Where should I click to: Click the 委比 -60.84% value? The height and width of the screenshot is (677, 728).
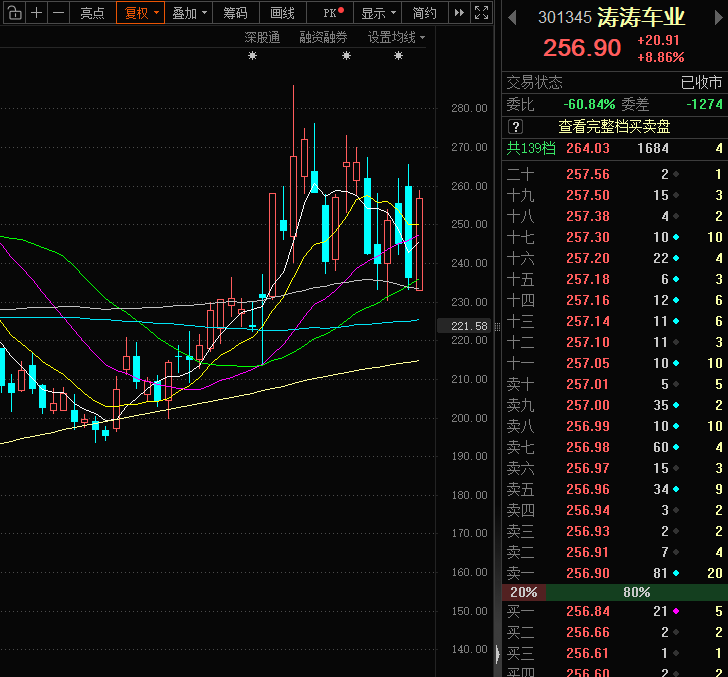click(x=589, y=104)
